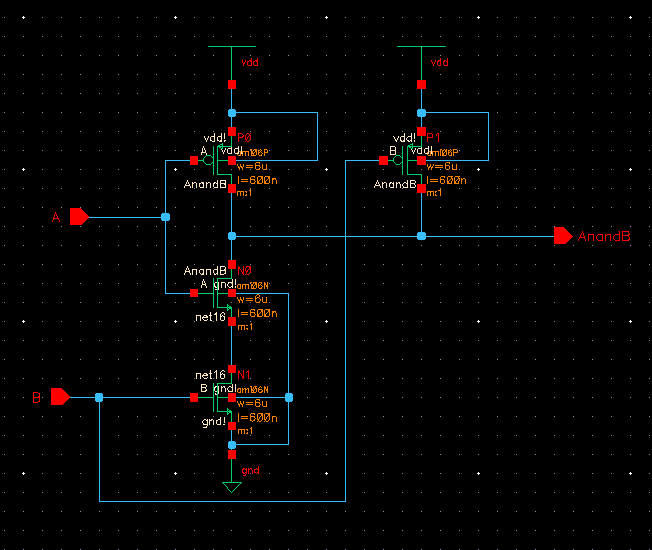Click the bulk junction dot right of N1
The height and width of the screenshot is (550, 652).
[x=289, y=397]
